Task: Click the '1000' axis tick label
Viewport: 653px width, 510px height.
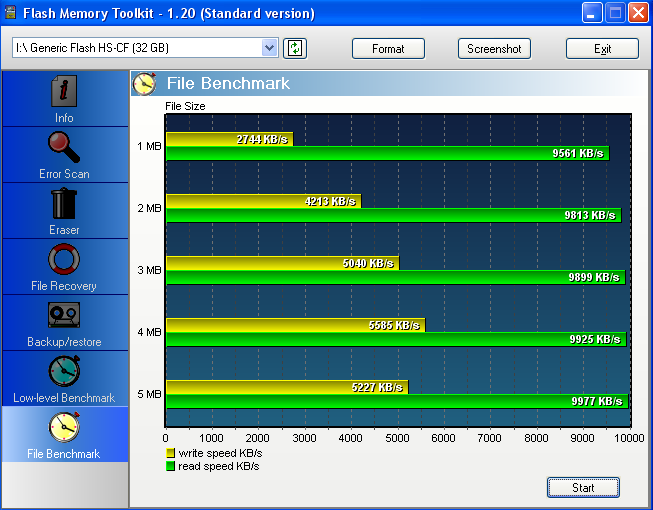Action: tap(212, 438)
